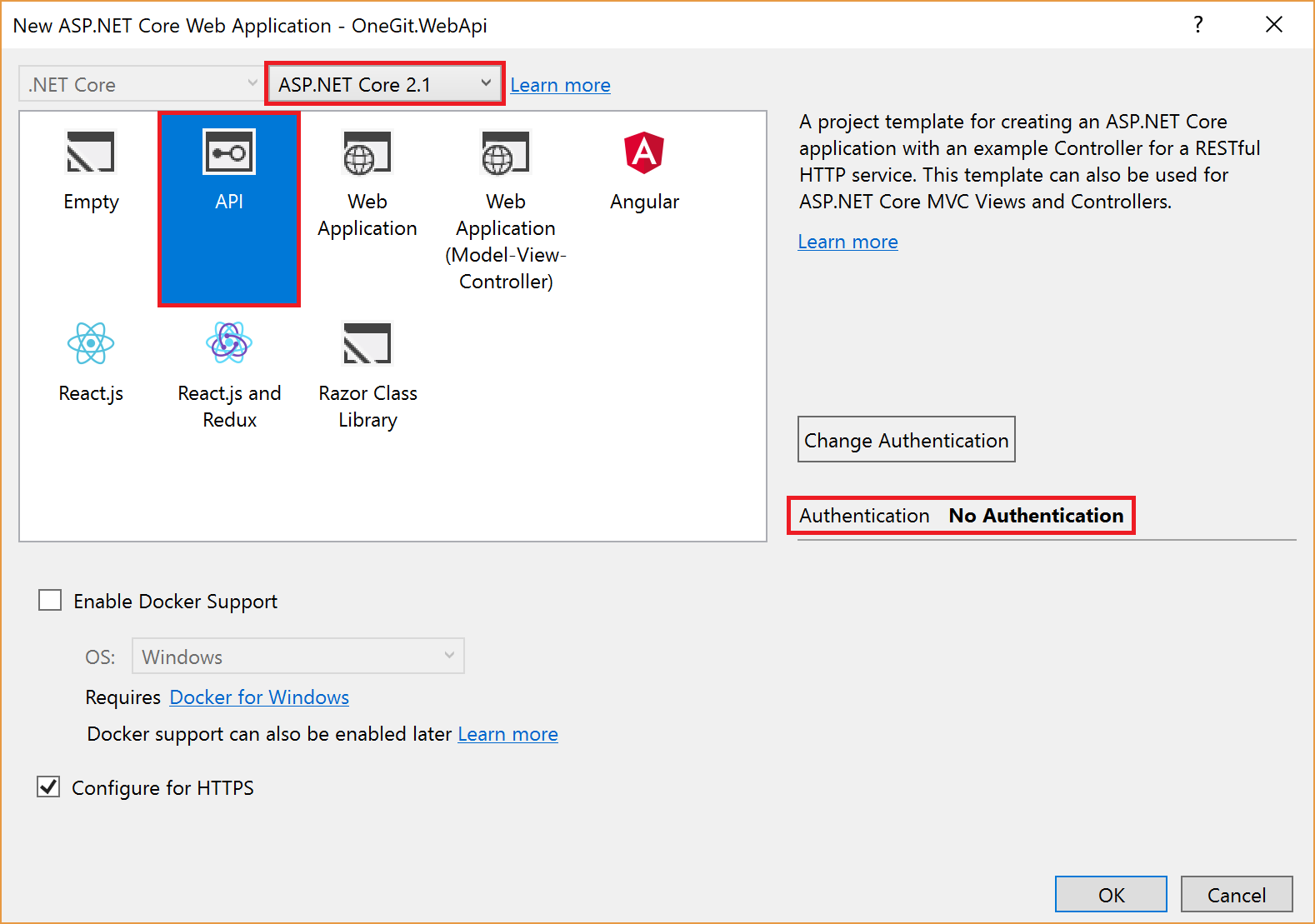Screen dimensions: 1315x924
Task: Click the Change Authentication button
Action: [x=907, y=439]
